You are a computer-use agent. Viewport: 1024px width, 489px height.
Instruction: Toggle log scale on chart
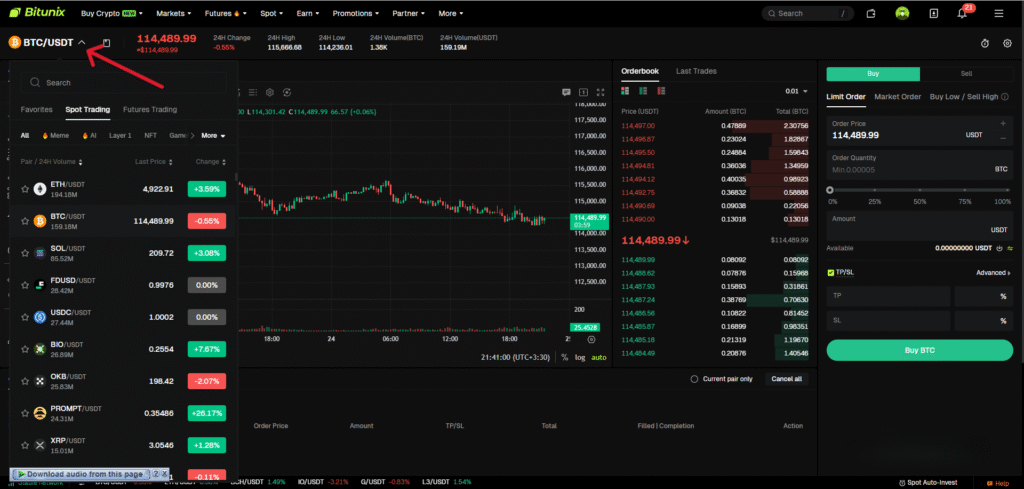point(580,357)
